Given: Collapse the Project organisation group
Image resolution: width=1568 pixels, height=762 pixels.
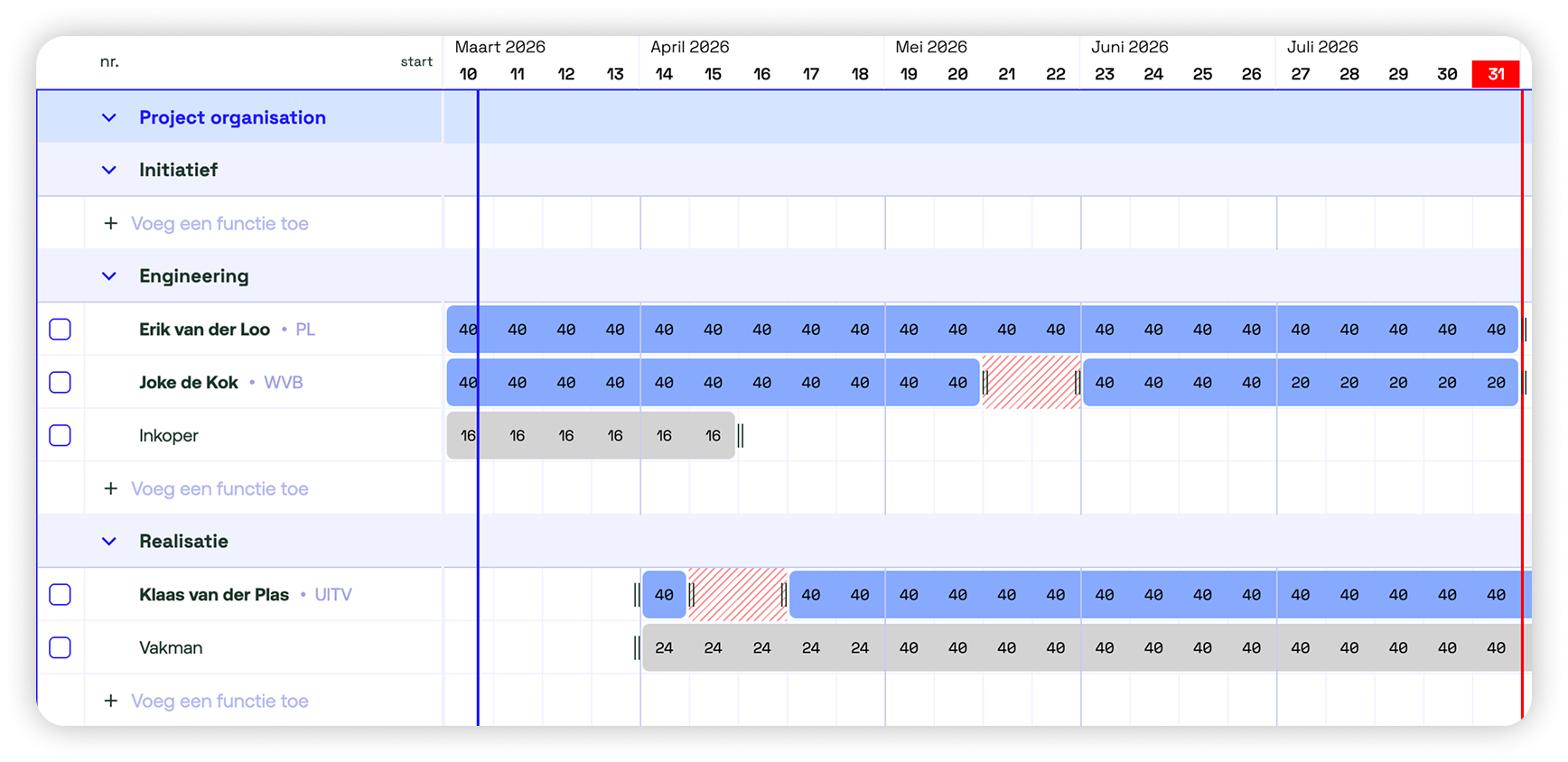Looking at the screenshot, I should [x=109, y=117].
